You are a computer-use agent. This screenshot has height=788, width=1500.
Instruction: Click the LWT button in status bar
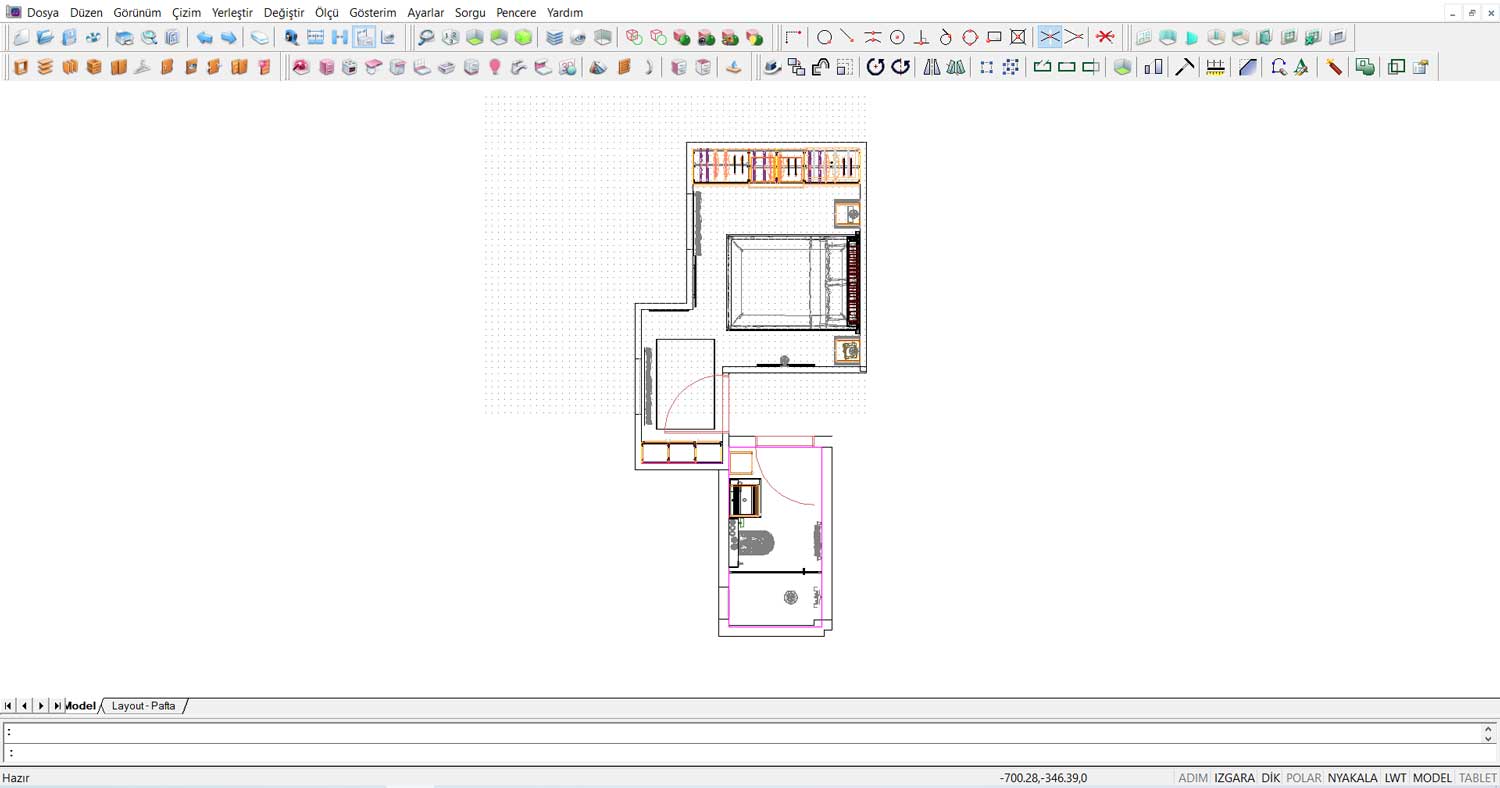[x=1395, y=778]
